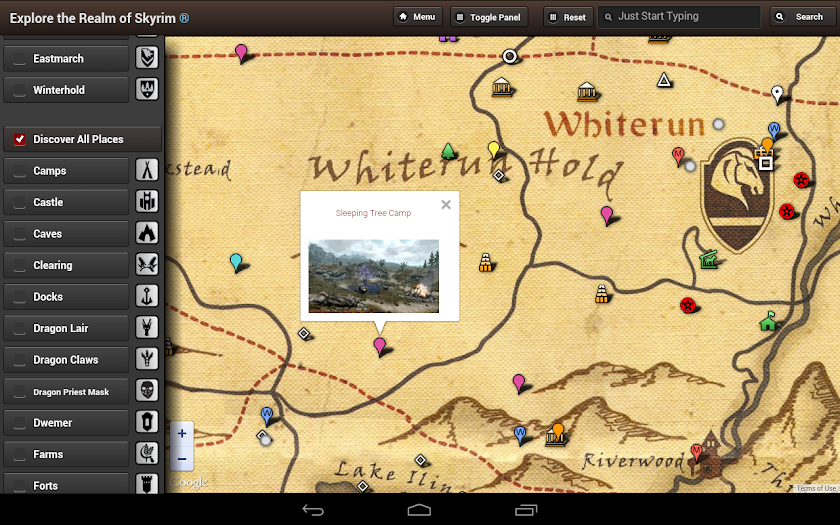This screenshot has height=525, width=840.
Task: Tick the Dragon Claws checkbox
Action: pyautogui.click(x=19, y=360)
